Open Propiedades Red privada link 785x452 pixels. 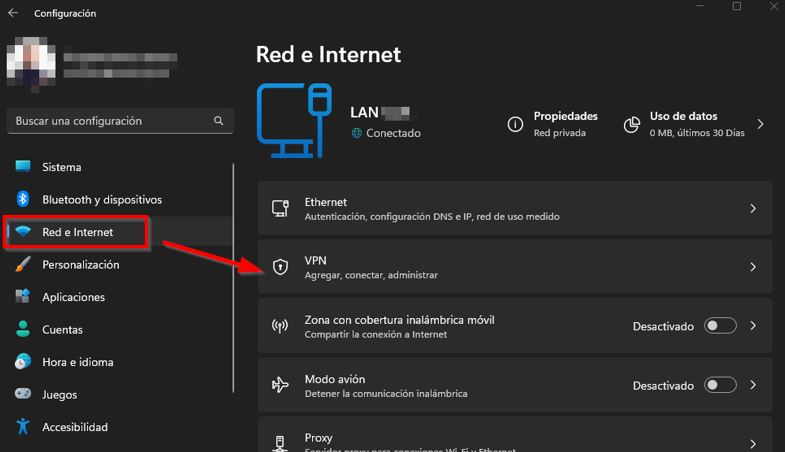(565, 123)
